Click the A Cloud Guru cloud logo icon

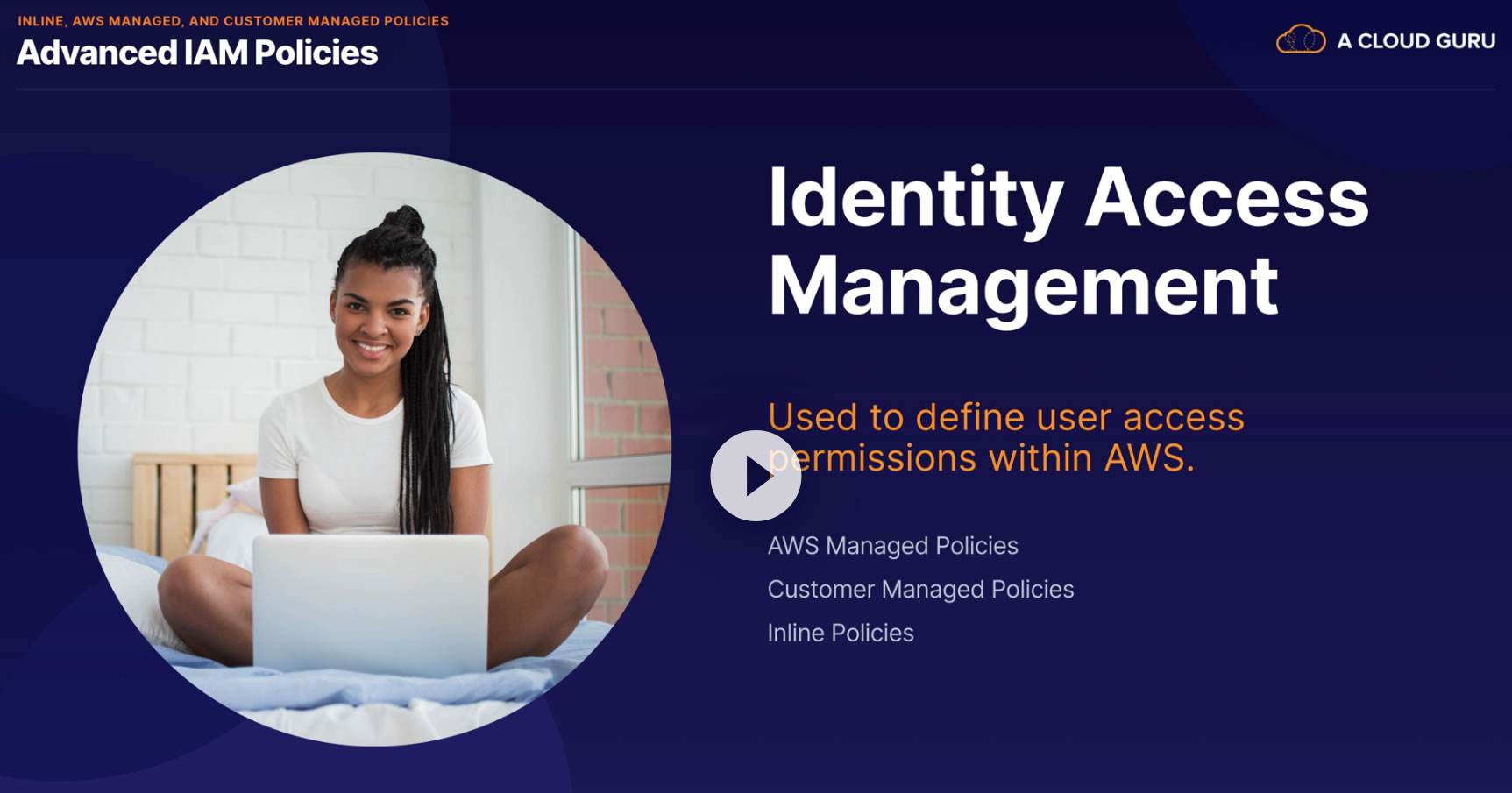[1301, 39]
